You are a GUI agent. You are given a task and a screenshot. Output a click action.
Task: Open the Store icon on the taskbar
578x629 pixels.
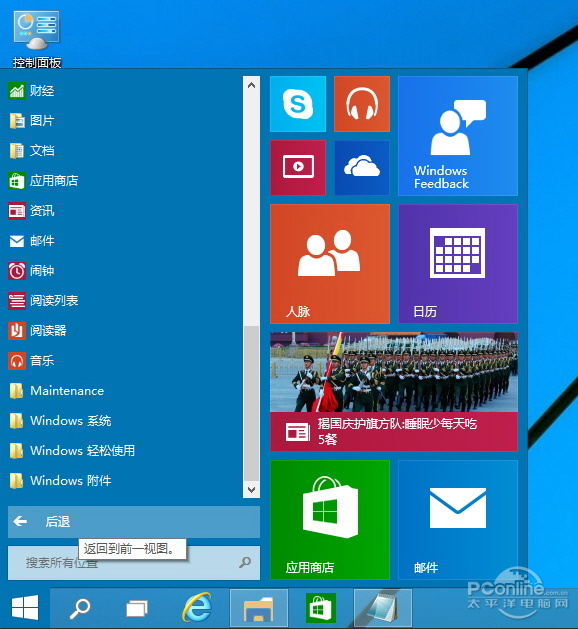(x=320, y=608)
